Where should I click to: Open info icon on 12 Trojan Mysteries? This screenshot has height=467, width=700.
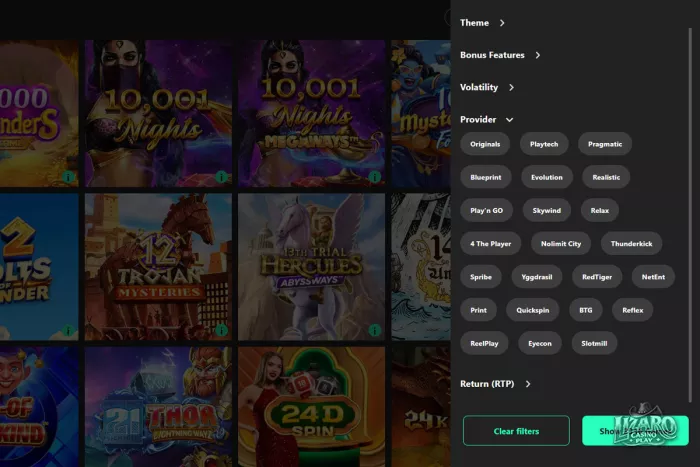(221, 330)
